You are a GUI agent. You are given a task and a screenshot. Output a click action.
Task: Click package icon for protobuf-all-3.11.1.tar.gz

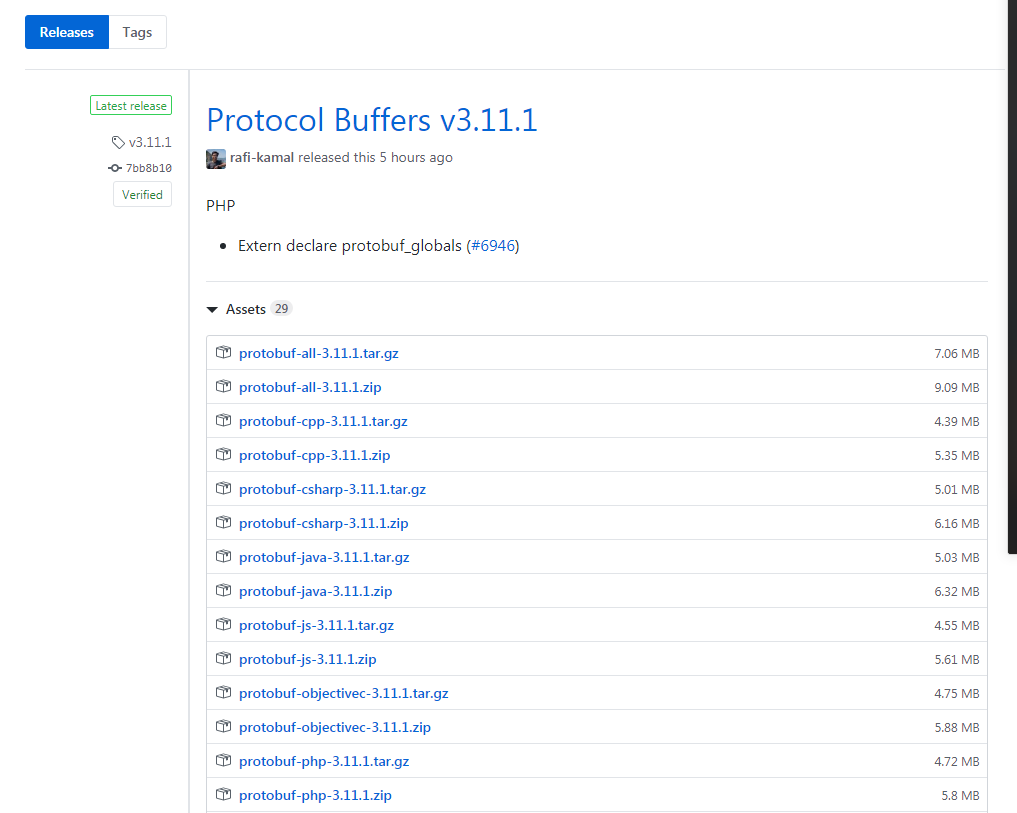tap(223, 352)
